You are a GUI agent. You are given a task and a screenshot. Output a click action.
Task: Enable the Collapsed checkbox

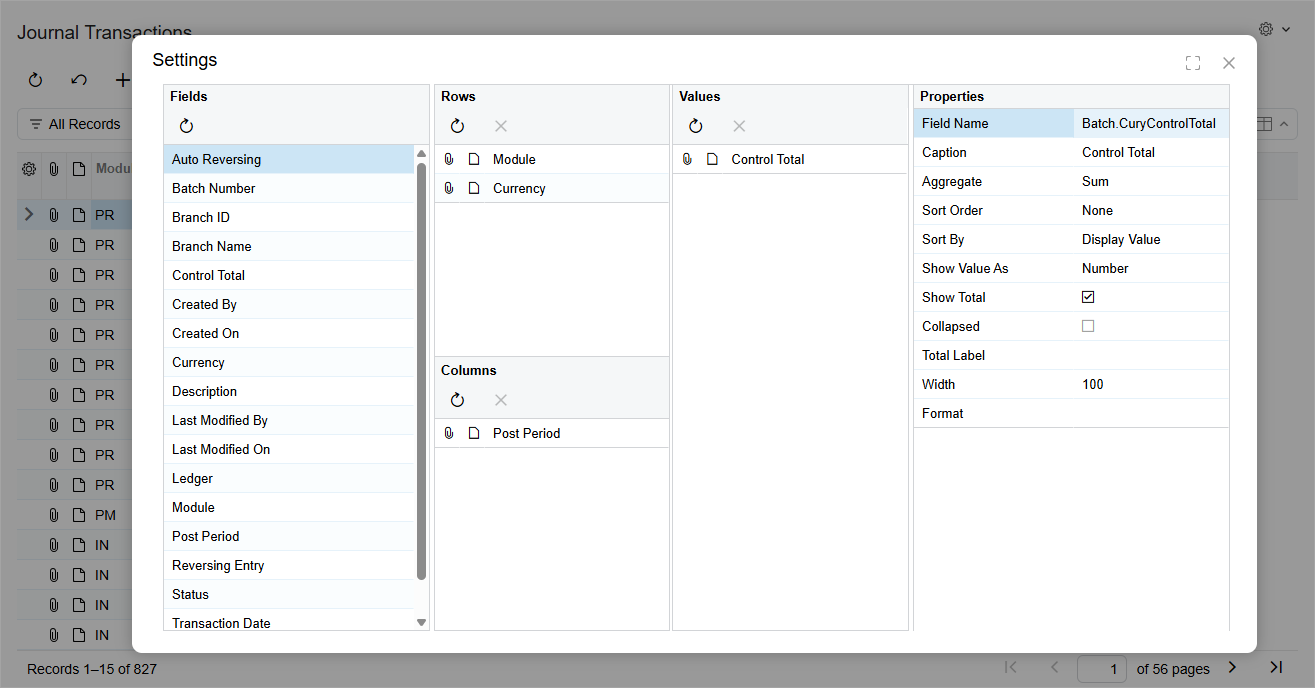tap(1088, 327)
